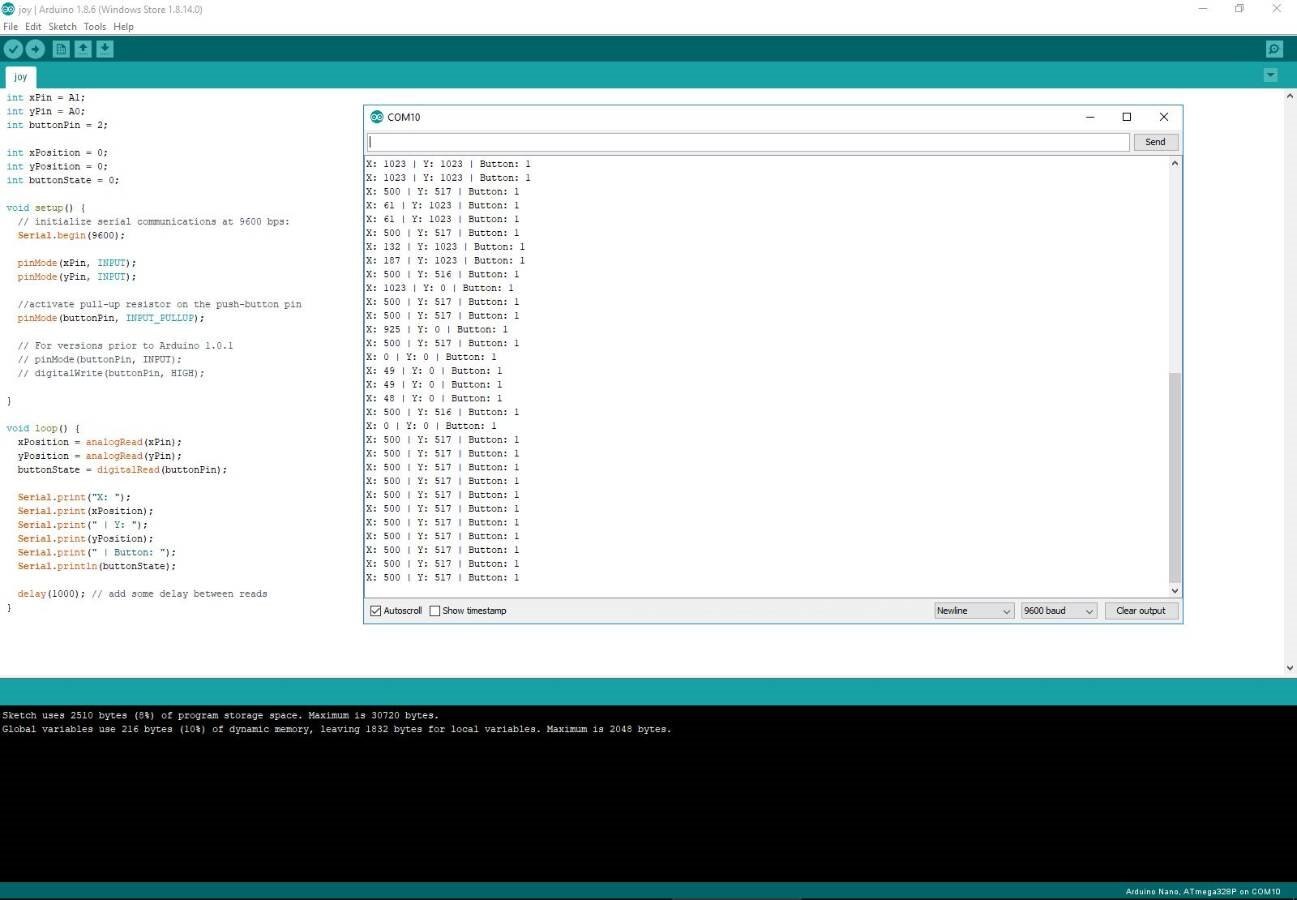Click the 'void loop() {' line
The height and width of the screenshot is (900, 1297).
click(43, 428)
